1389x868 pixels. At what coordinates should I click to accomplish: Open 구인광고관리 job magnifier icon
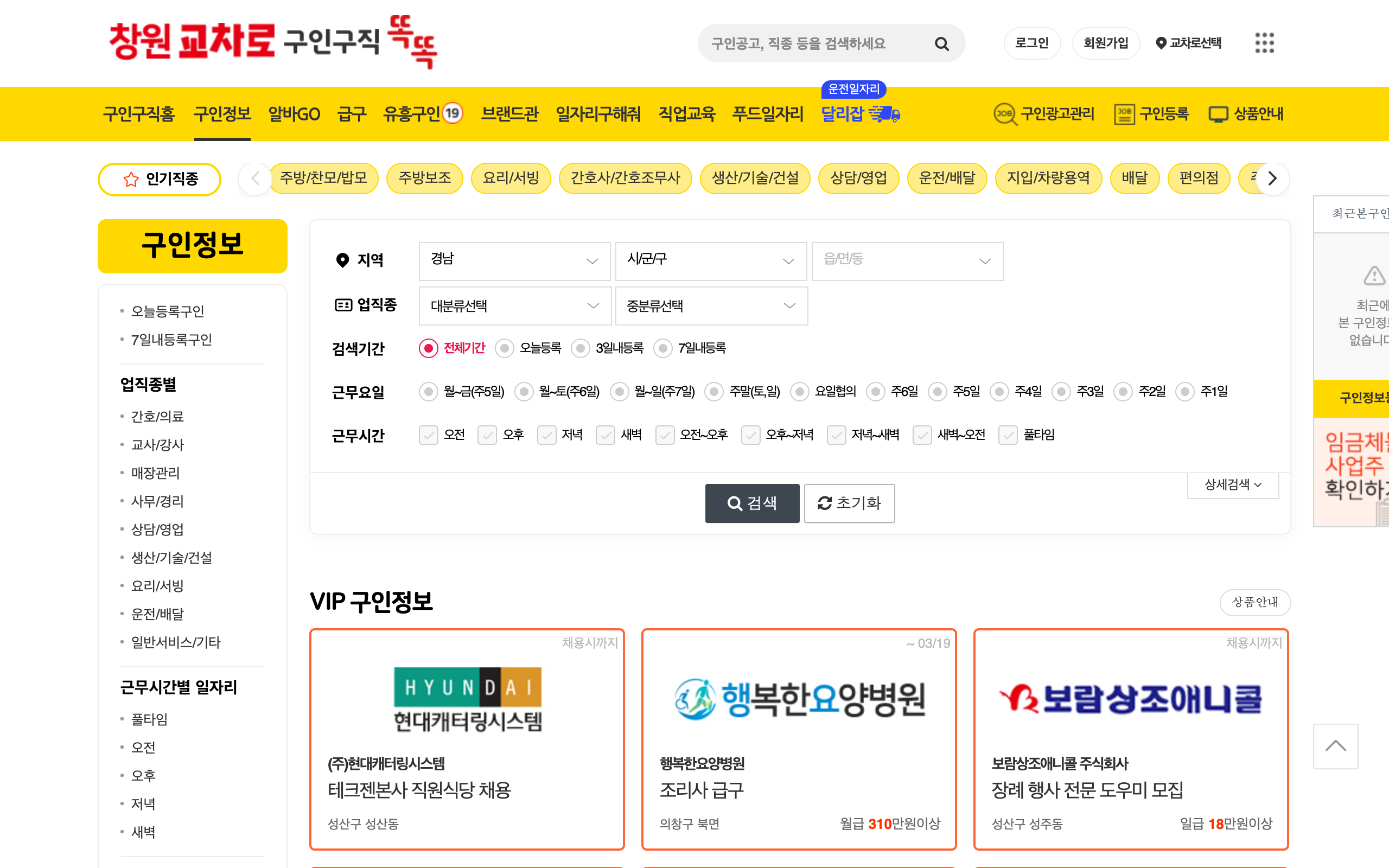click(1004, 114)
